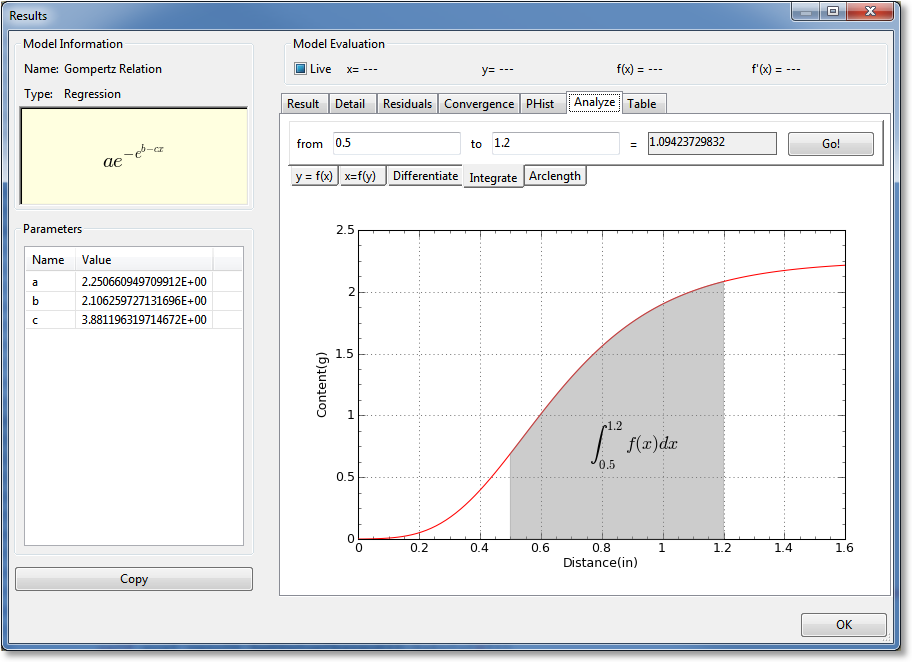Click the 'to' input field with 1.2
Screen dimensions: 912x662
point(555,143)
